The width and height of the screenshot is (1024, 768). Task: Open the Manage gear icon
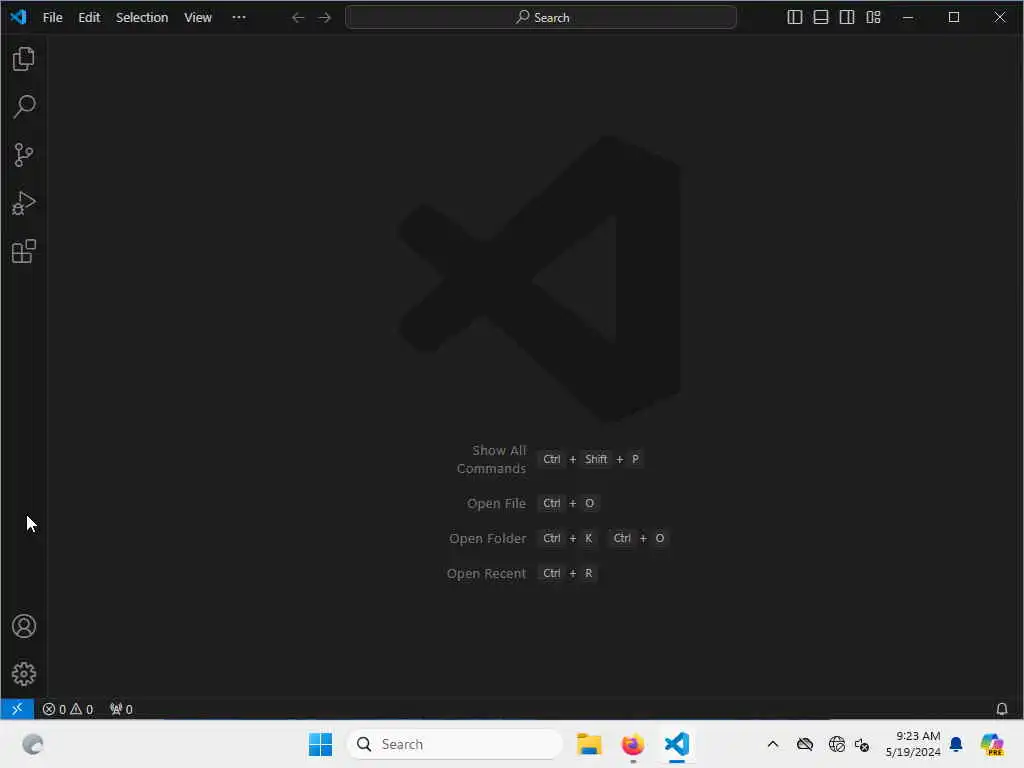point(24,674)
